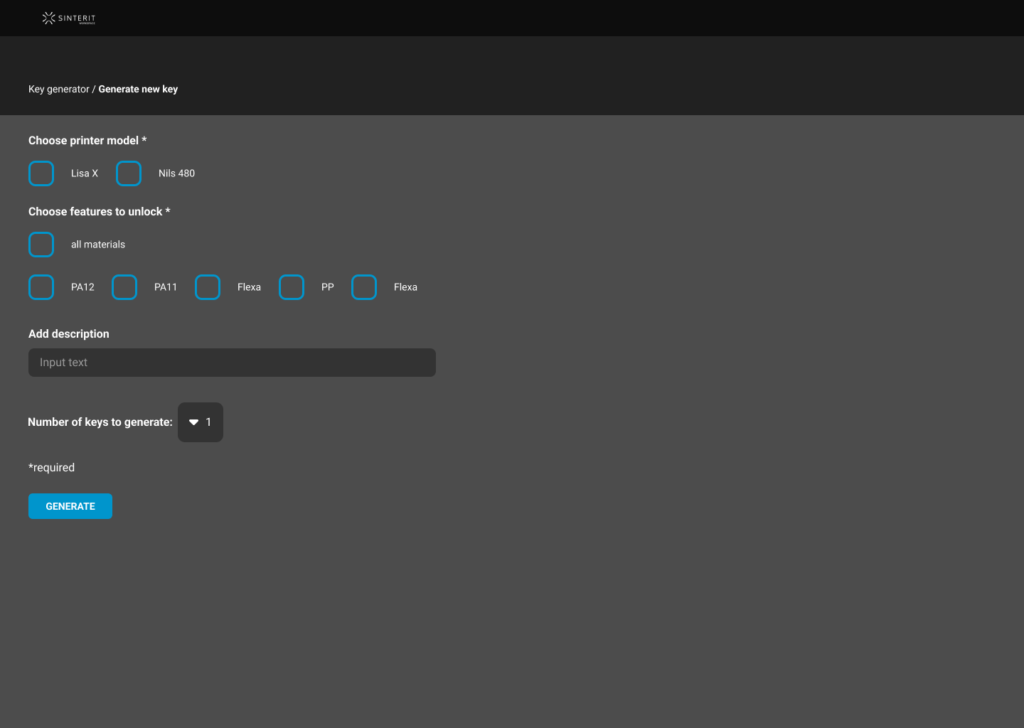This screenshot has width=1024, height=728.
Task: Focus the Add description input field
Action: 232,362
